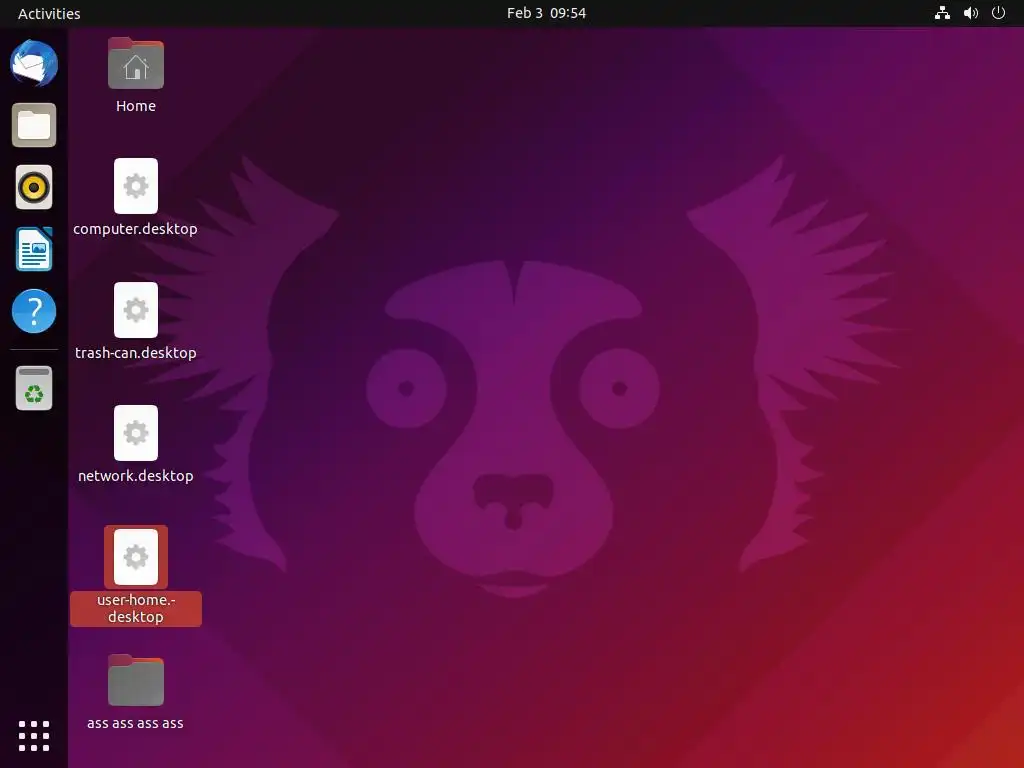Open the clock showing Feb 3 09:54

point(547,13)
